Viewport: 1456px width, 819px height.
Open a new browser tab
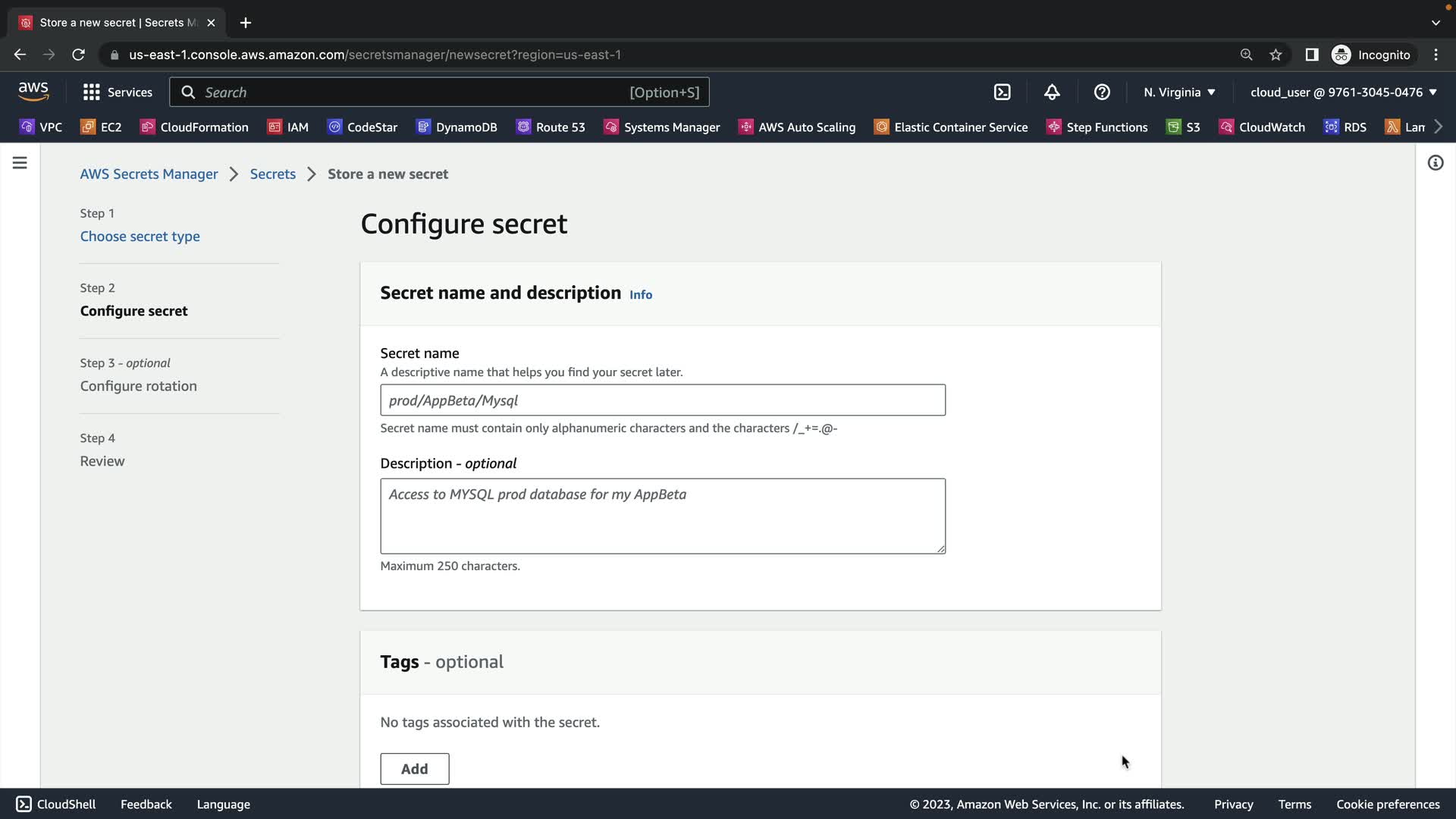[x=246, y=23]
